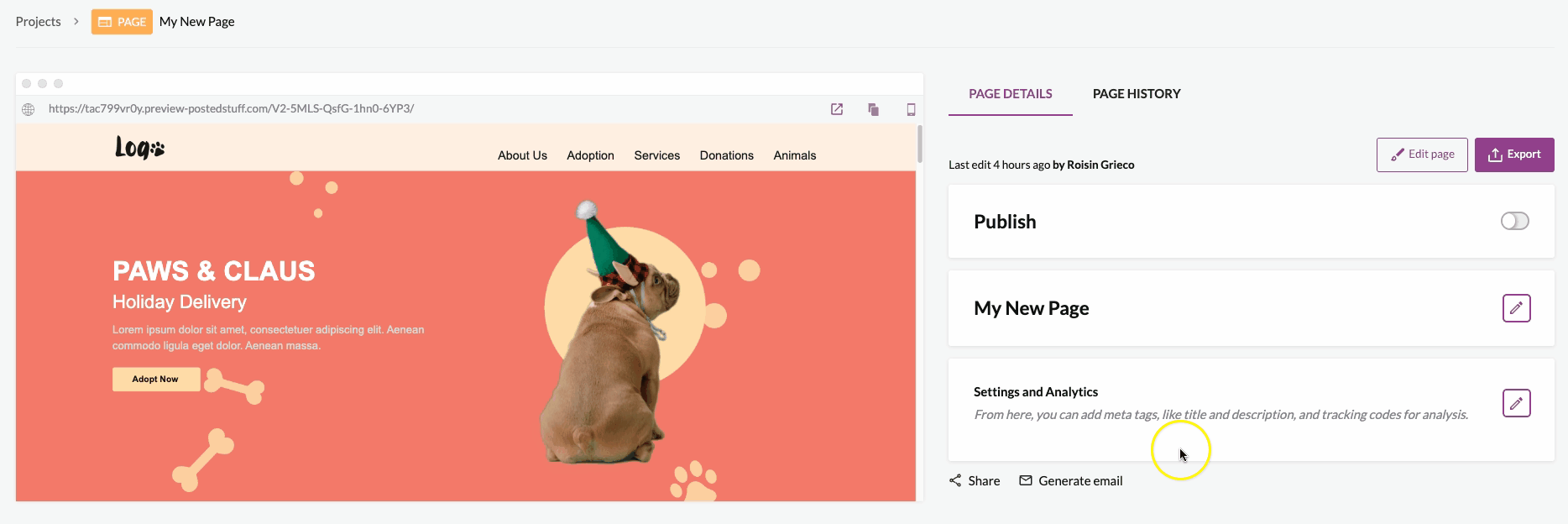The image size is (1568, 524).
Task: Copy the preview URL icon
Action: tap(873, 109)
